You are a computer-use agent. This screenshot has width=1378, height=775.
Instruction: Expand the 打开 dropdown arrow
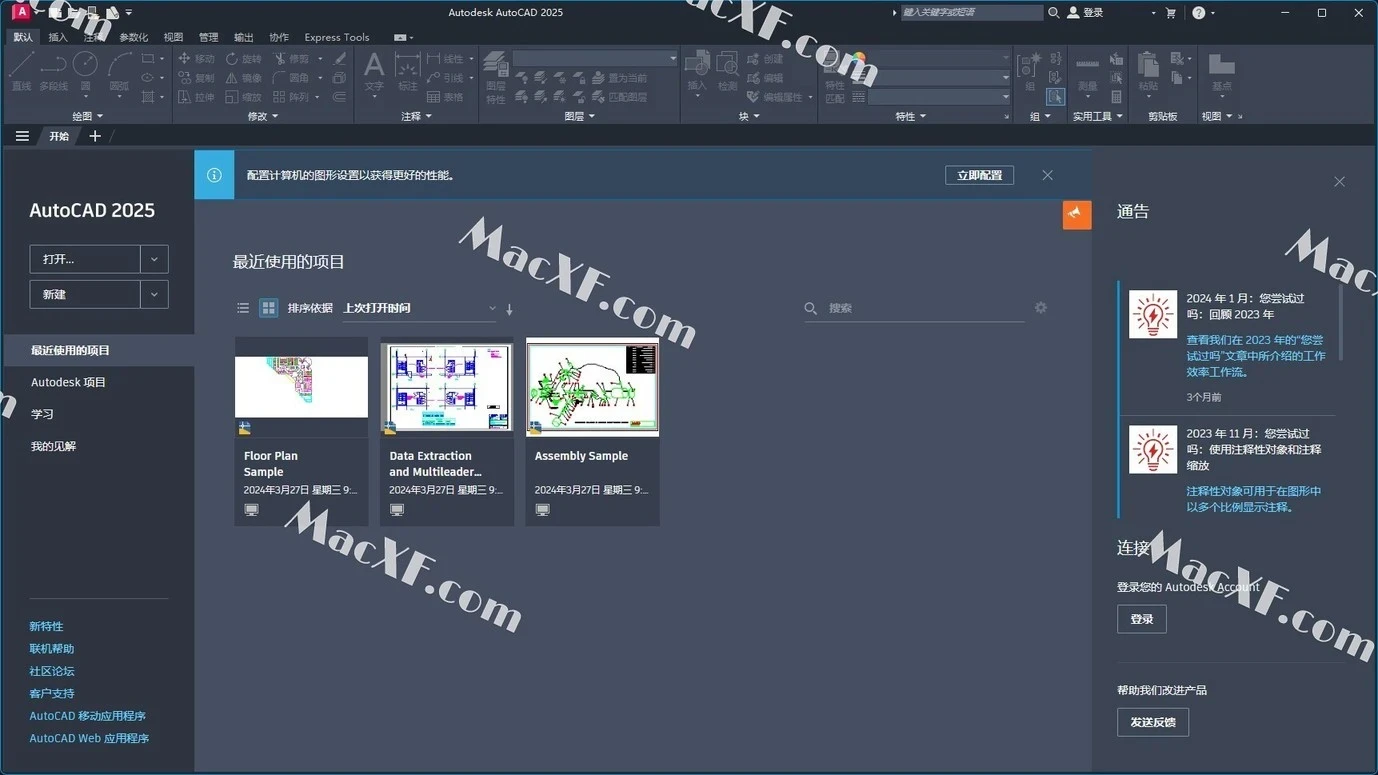pyautogui.click(x=154, y=259)
